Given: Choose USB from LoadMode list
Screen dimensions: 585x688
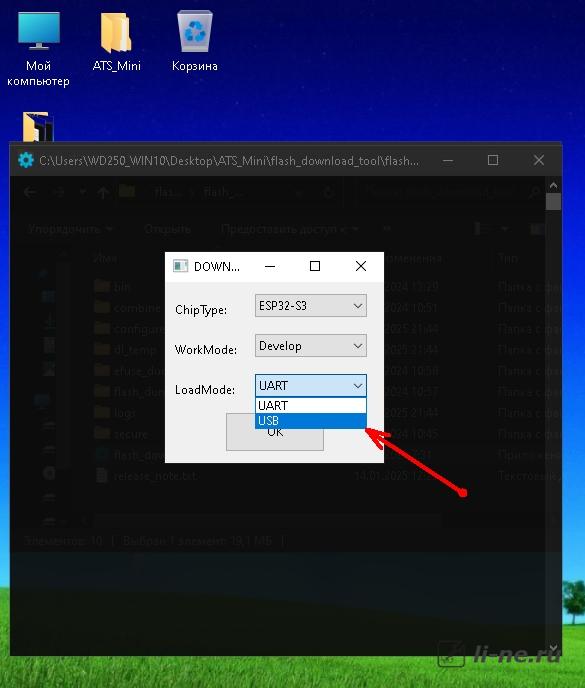Looking at the screenshot, I should pyautogui.click(x=311, y=420).
